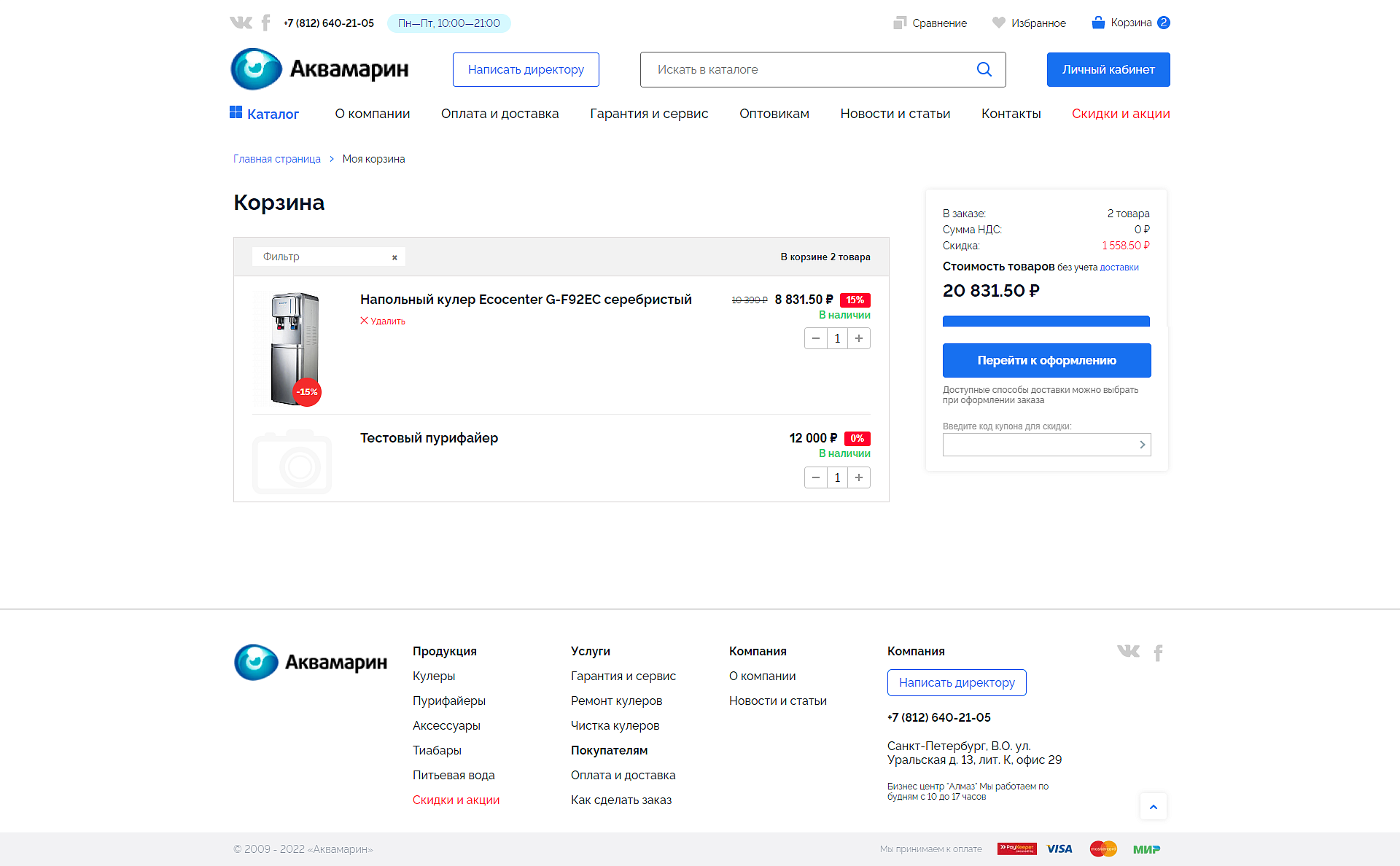Open the VK icon in footer
This screenshot has height=866, width=1400.
tap(1128, 651)
